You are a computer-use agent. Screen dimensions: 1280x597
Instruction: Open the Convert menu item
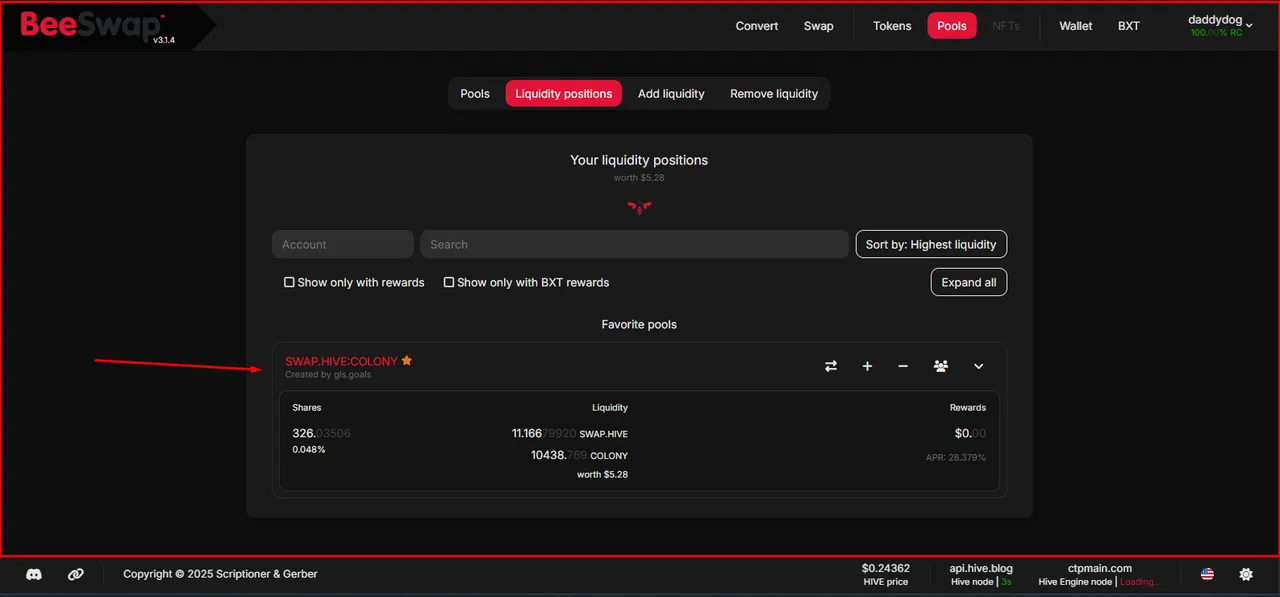point(757,26)
